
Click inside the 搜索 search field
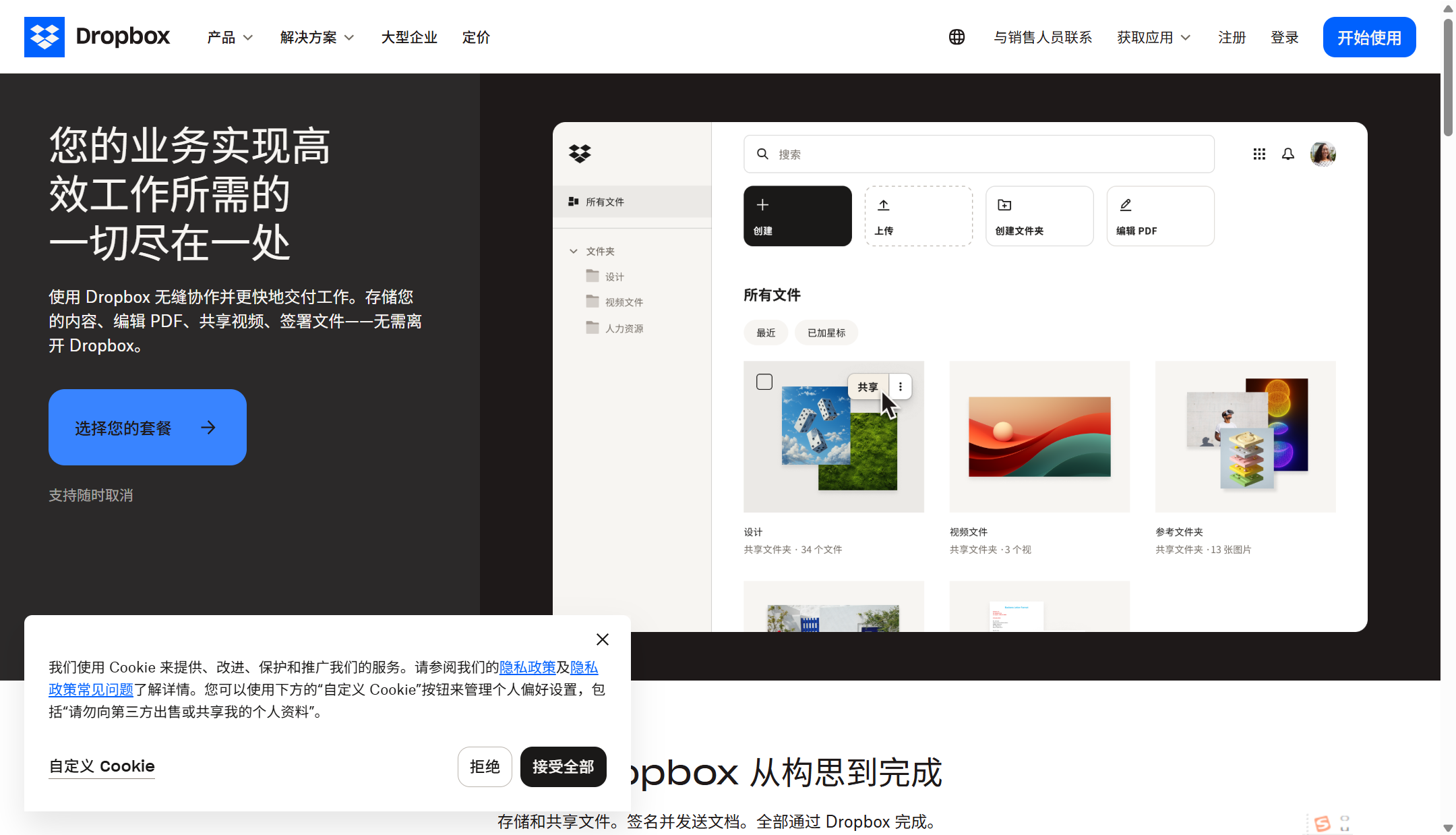978,154
